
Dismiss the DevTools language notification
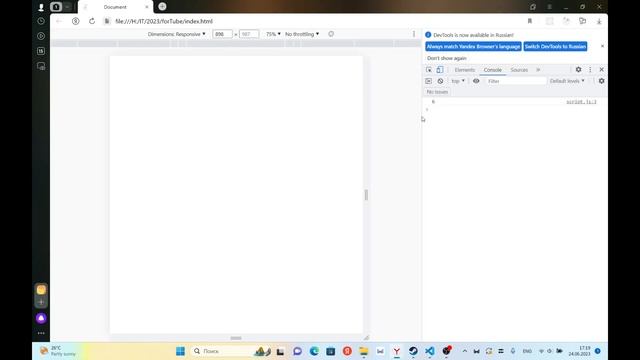602,46
